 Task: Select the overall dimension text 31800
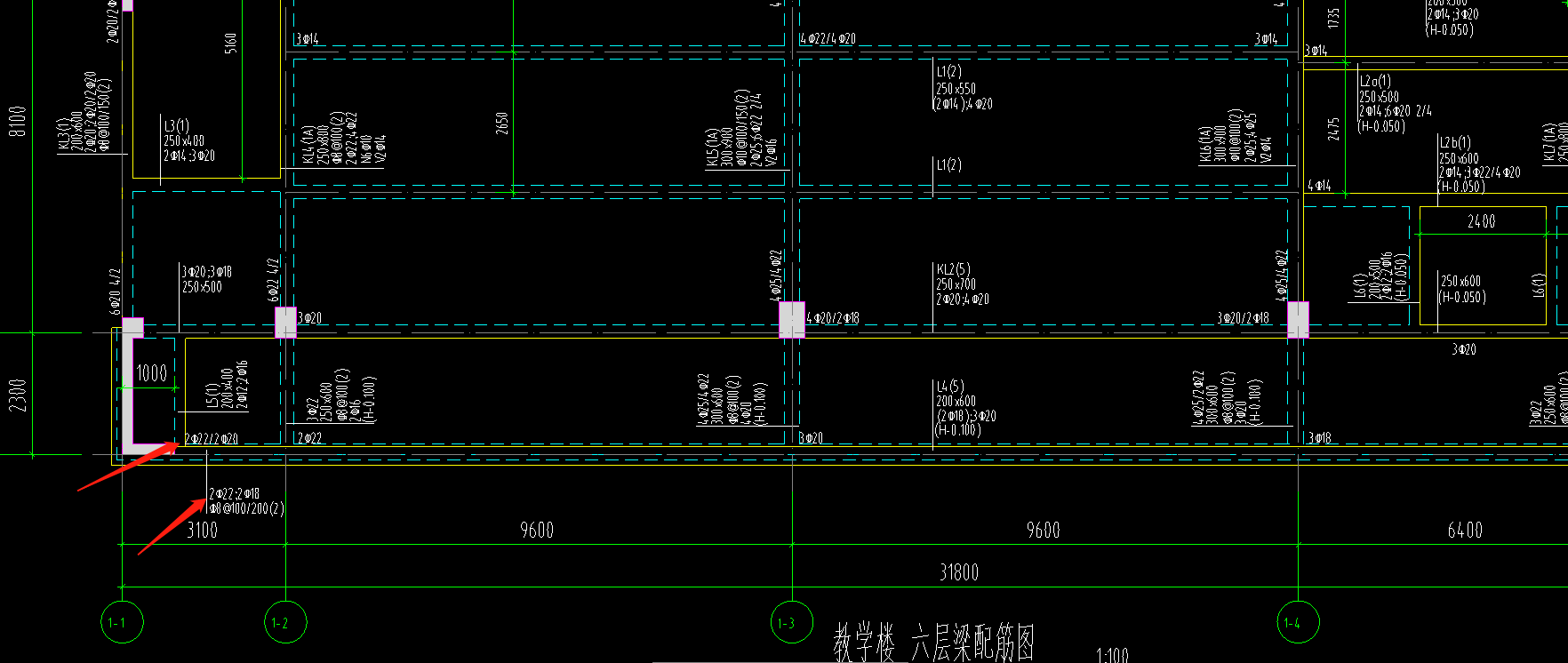958,572
